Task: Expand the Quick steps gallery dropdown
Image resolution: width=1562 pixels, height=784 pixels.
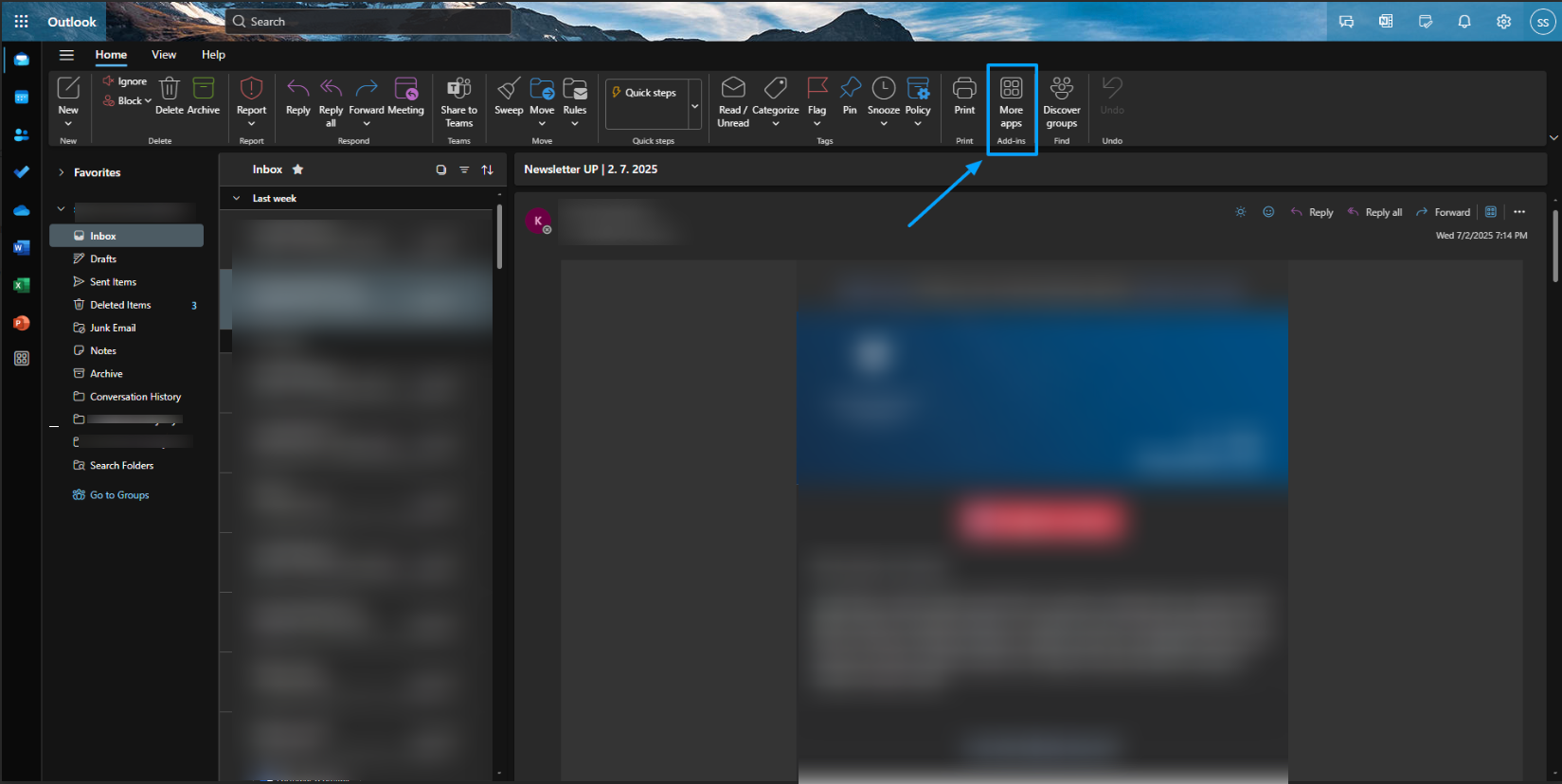Action: click(x=695, y=105)
